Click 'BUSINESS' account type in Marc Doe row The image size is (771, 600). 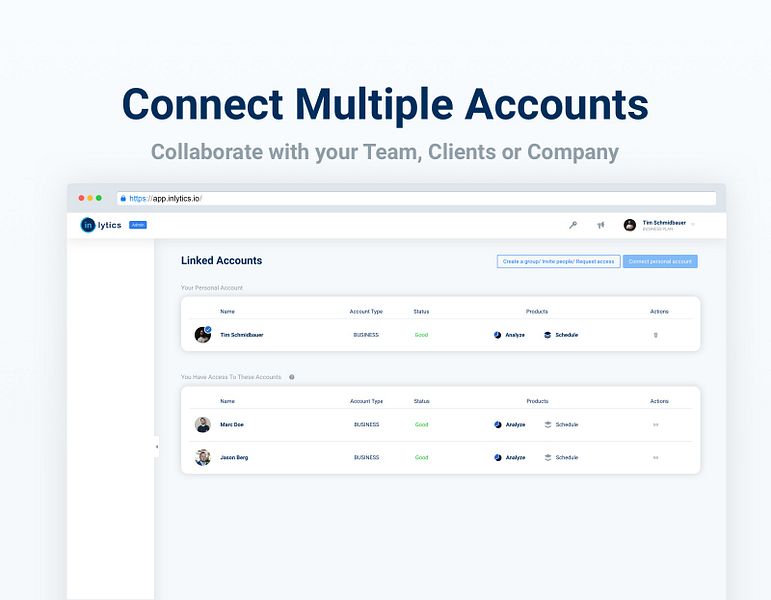point(366,424)
